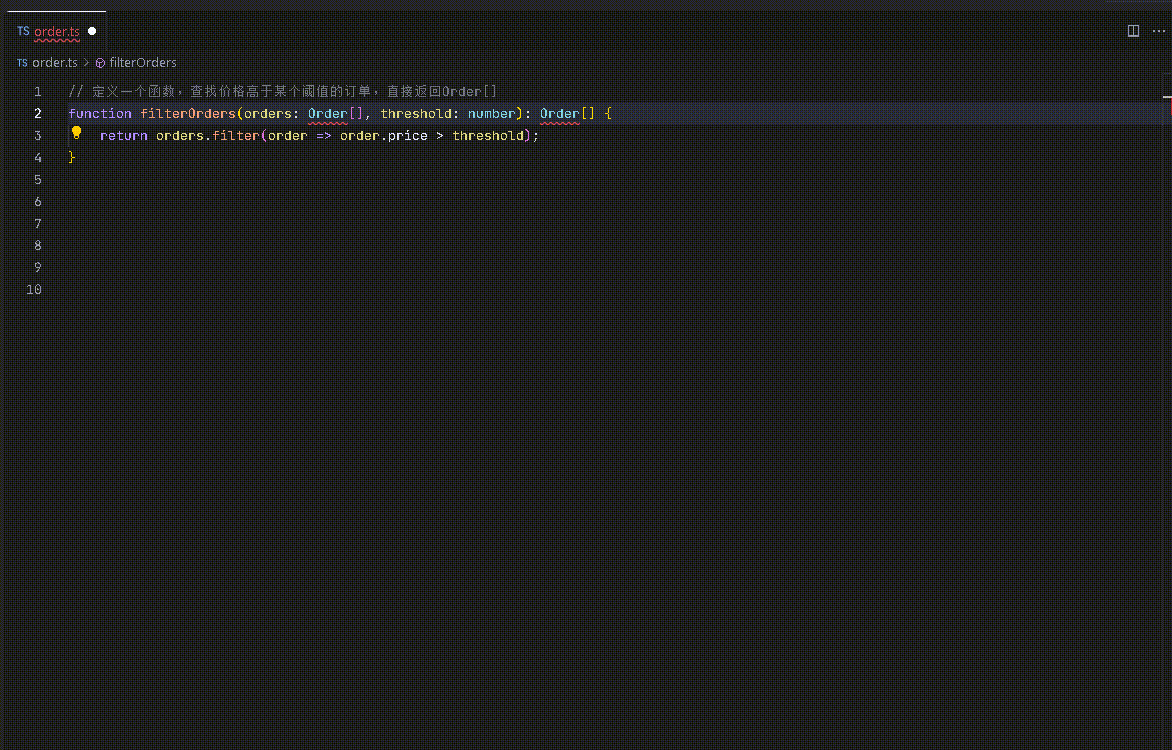The image size is (1172, 750).
Task: Open the order.ts breadcrumb dropdown
Action: tap(54, 63)
